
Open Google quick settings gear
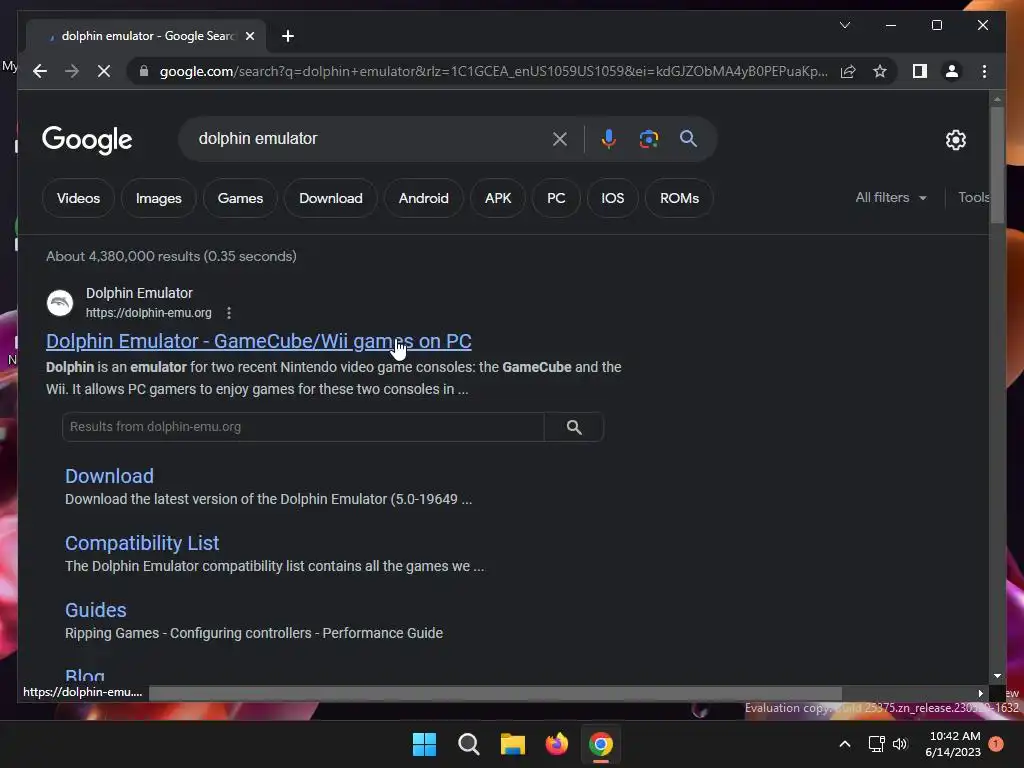coord(955,139)
